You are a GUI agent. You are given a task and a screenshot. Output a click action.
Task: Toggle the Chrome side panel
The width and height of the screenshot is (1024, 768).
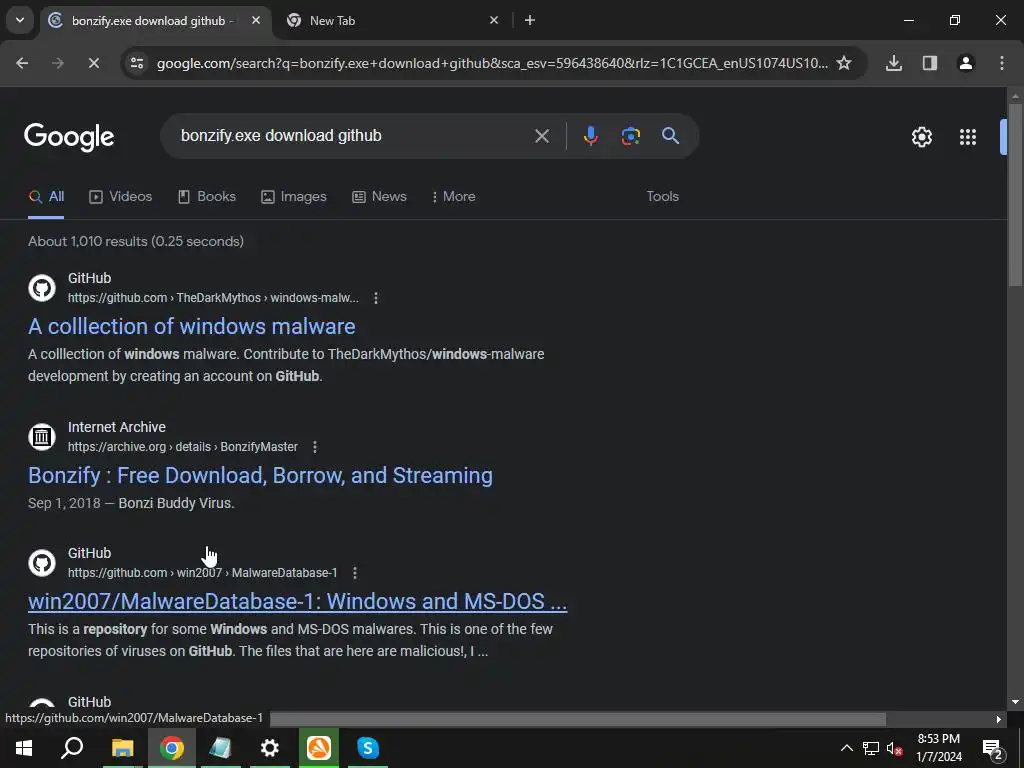[930, 63]
